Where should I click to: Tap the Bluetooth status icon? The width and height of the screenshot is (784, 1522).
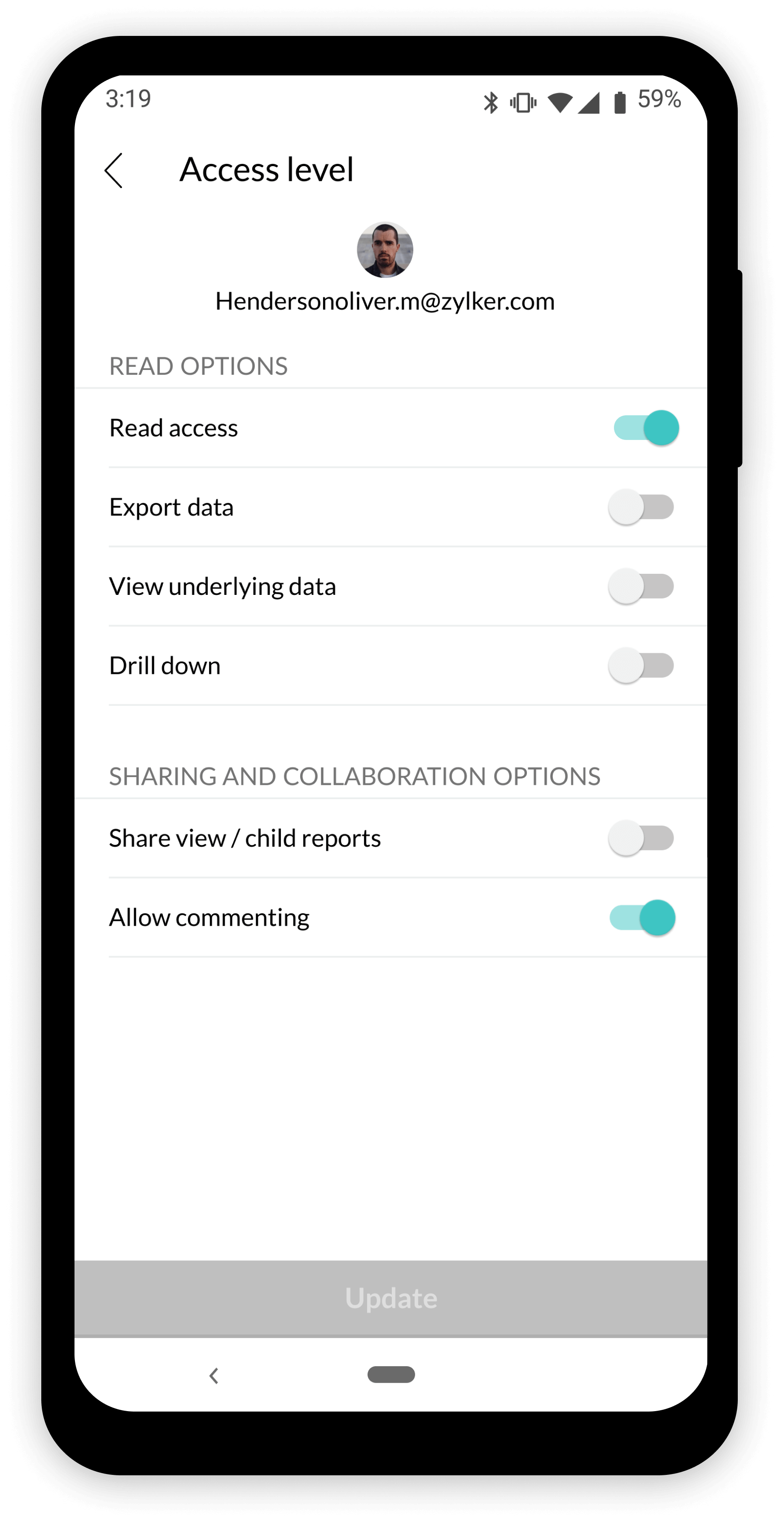pos(491,102)
